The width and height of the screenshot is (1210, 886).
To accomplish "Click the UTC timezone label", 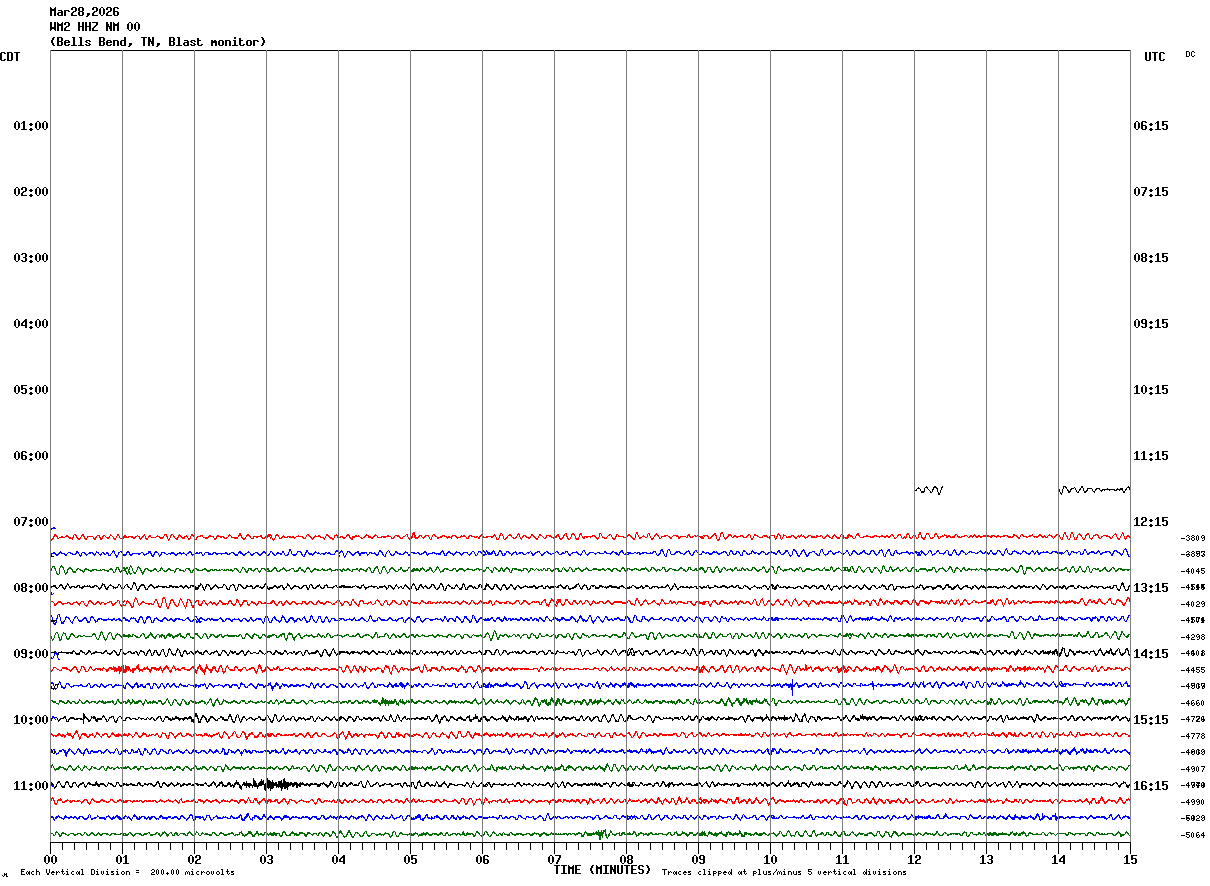I will point(1155,57).
